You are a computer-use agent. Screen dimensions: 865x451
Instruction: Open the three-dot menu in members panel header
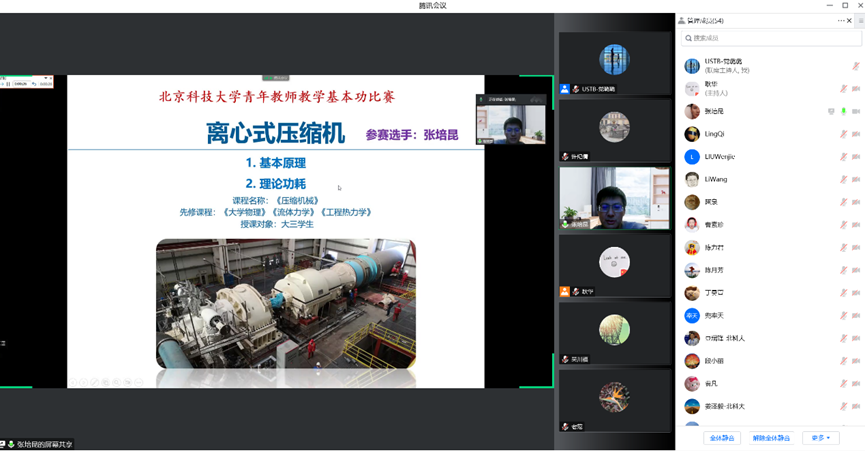(x=842, y=20)
